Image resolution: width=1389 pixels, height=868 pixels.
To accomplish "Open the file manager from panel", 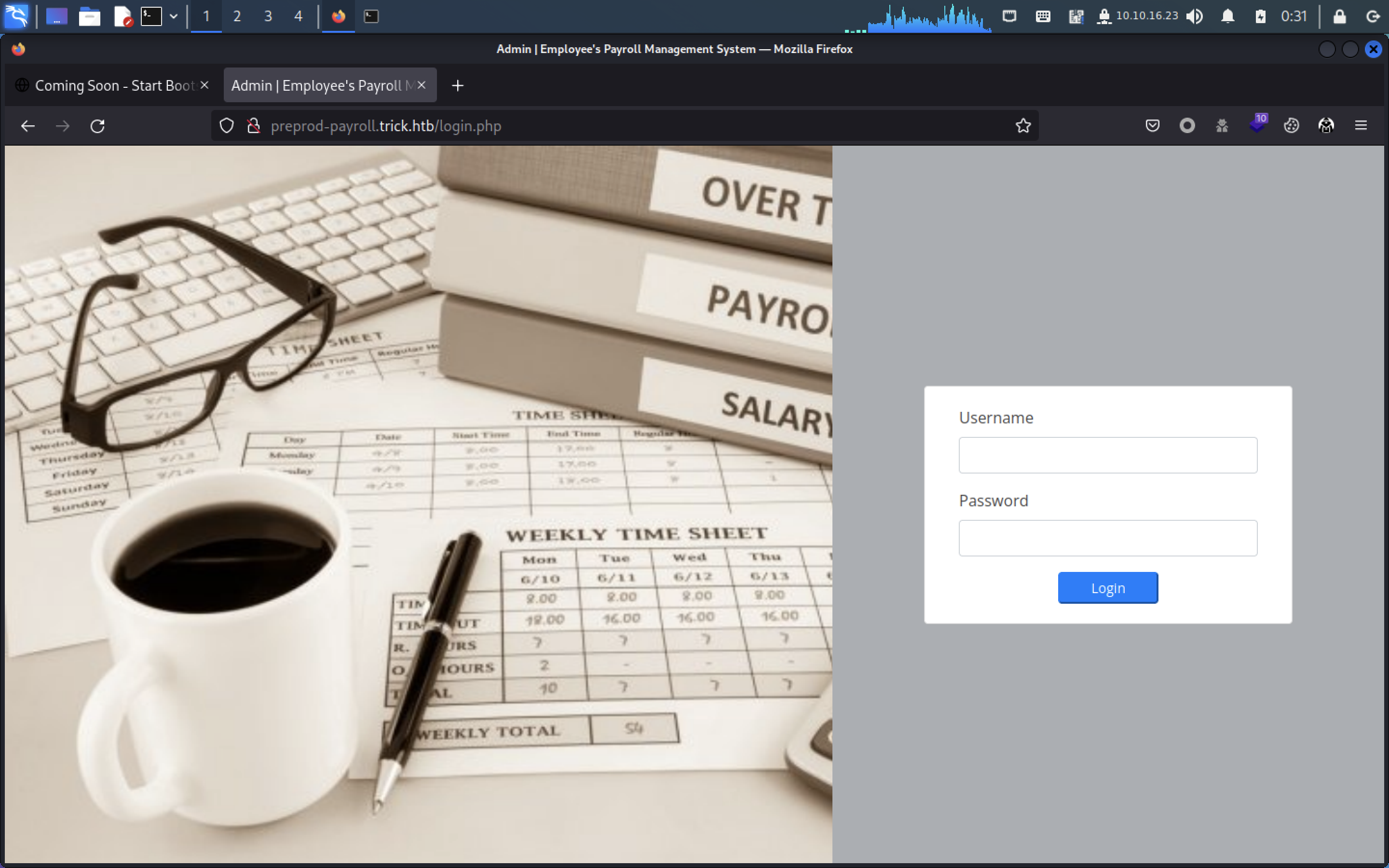I will [x=90, y=16].
